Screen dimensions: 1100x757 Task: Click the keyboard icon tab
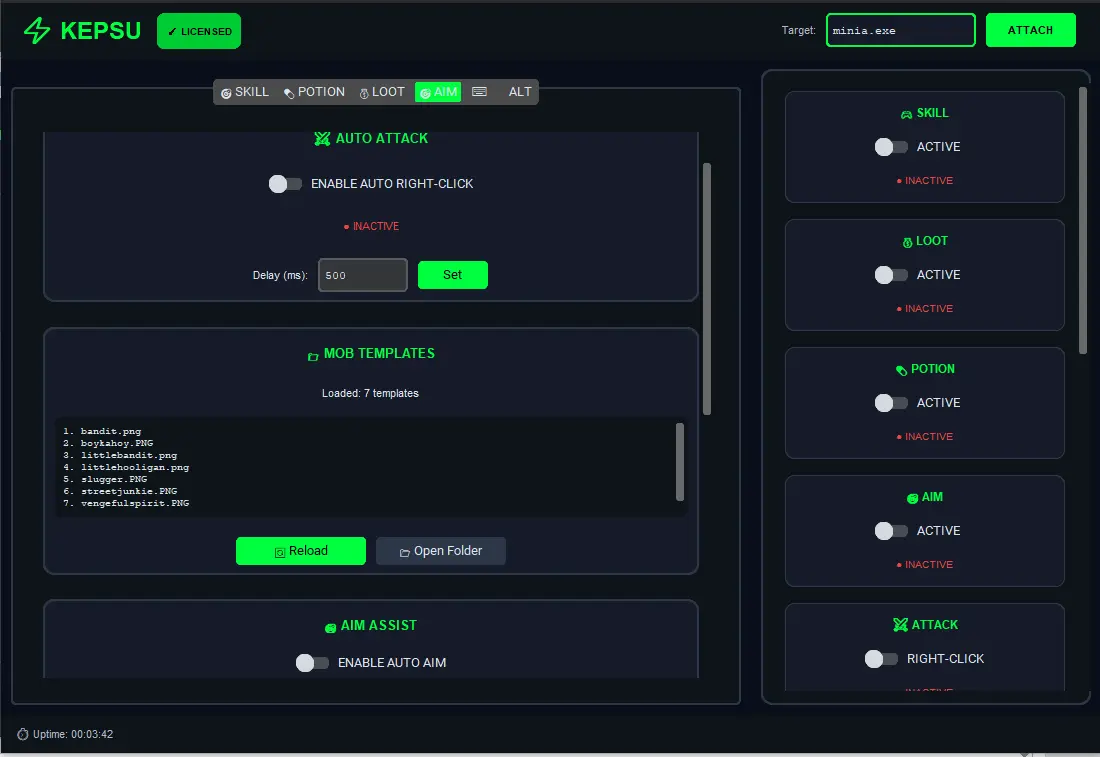click(x=479, y=92)
